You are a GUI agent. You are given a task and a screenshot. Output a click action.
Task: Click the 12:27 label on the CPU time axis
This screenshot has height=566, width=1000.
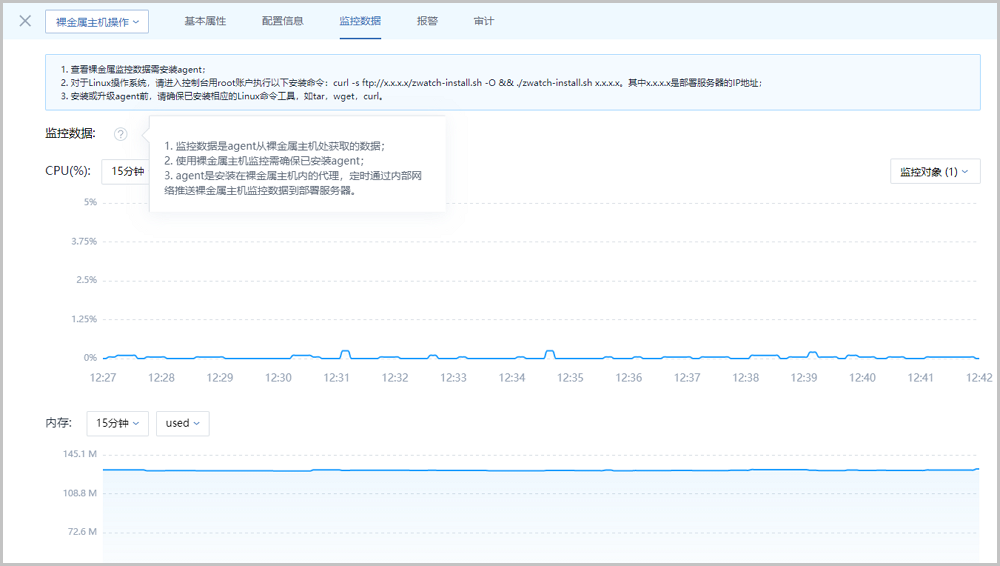point(103,378)
